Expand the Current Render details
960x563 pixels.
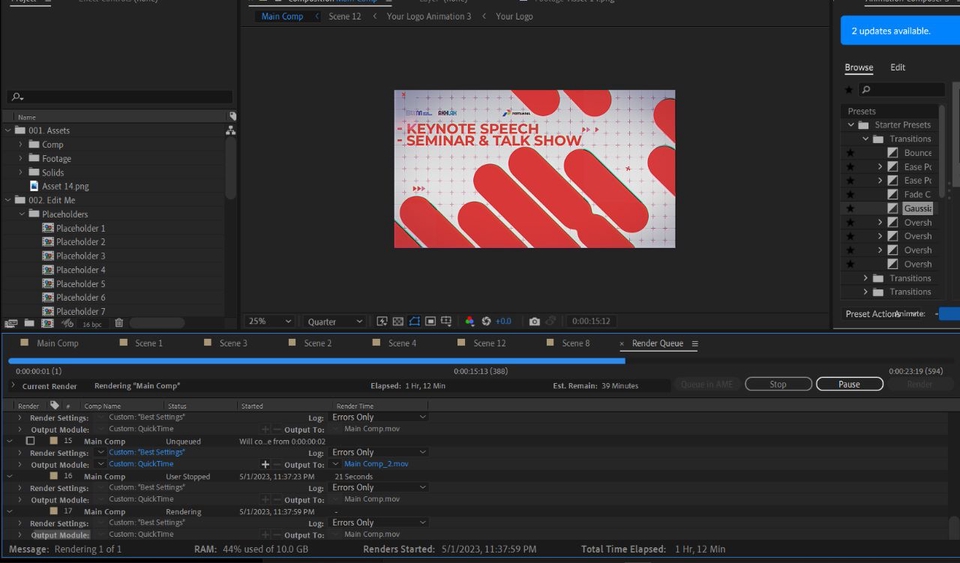coord(13,385)
